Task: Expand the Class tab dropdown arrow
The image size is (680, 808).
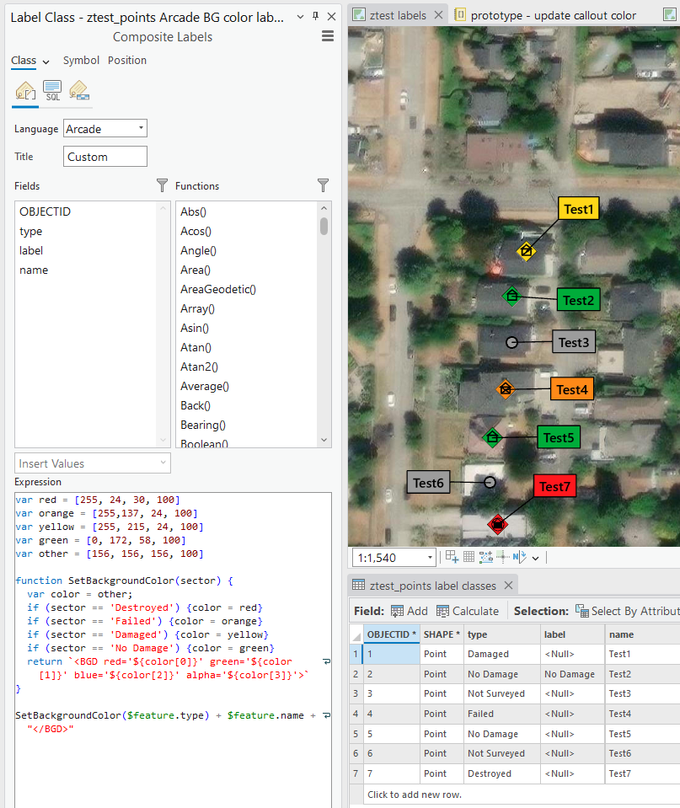Action: (46, 62)
